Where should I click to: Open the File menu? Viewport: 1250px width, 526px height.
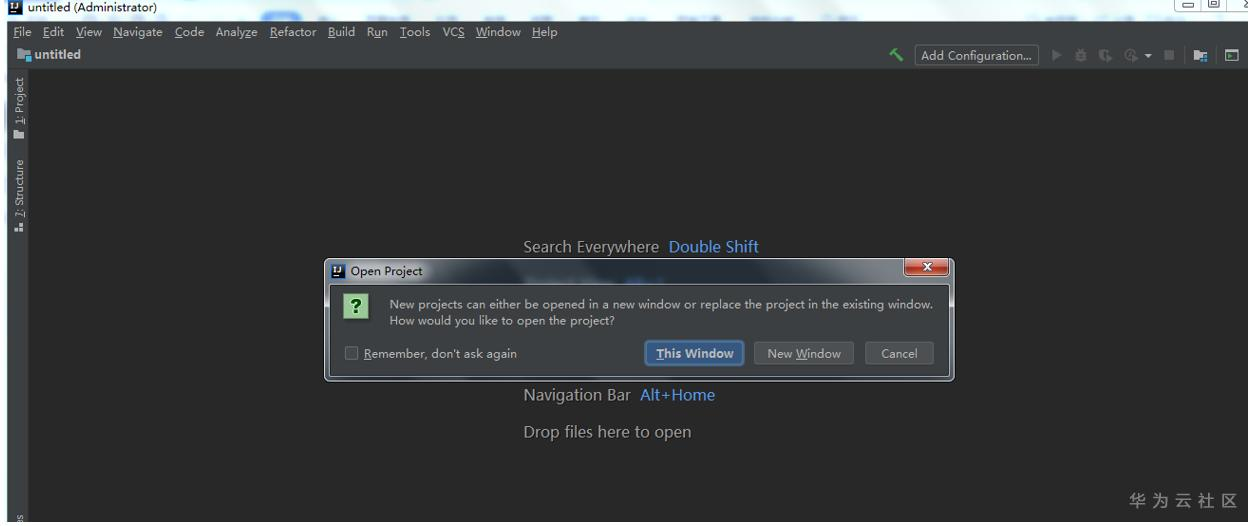coord(22,32)
